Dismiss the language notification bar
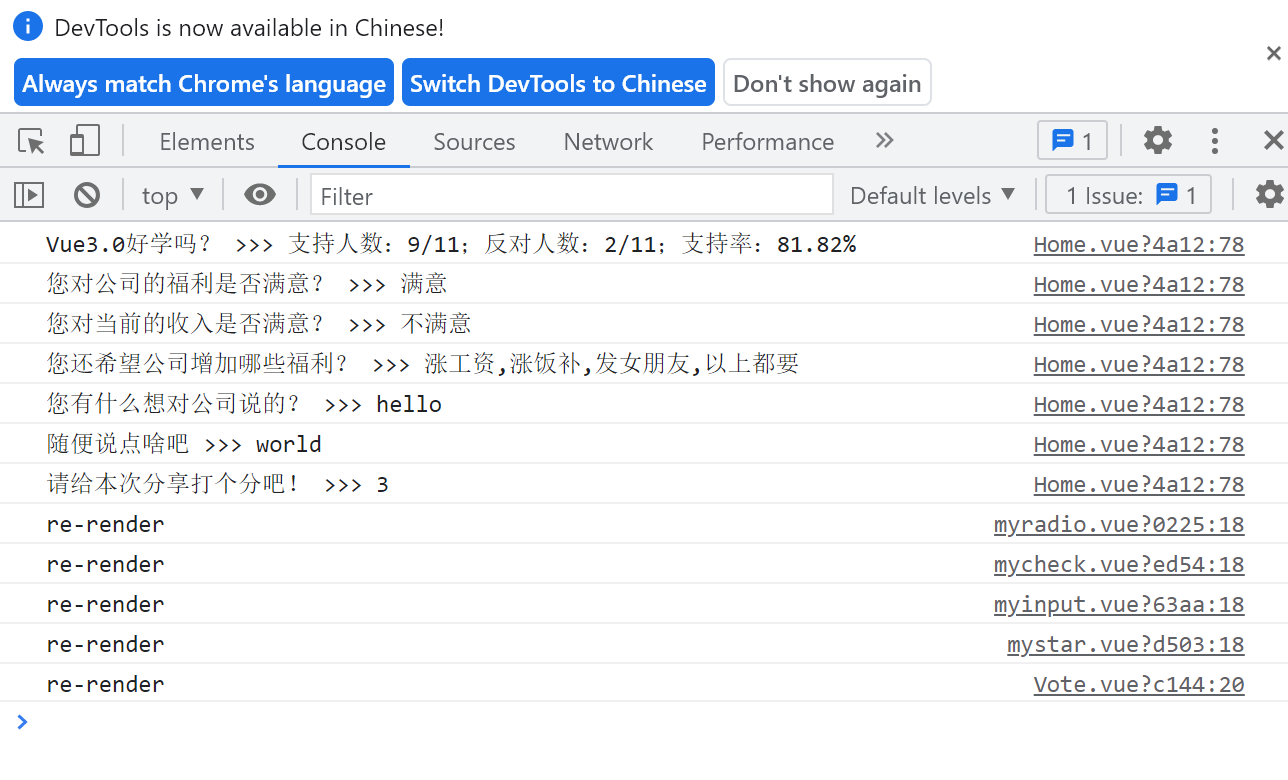This screenshot has width=1288, height=780. click(x=1273, y=54)
